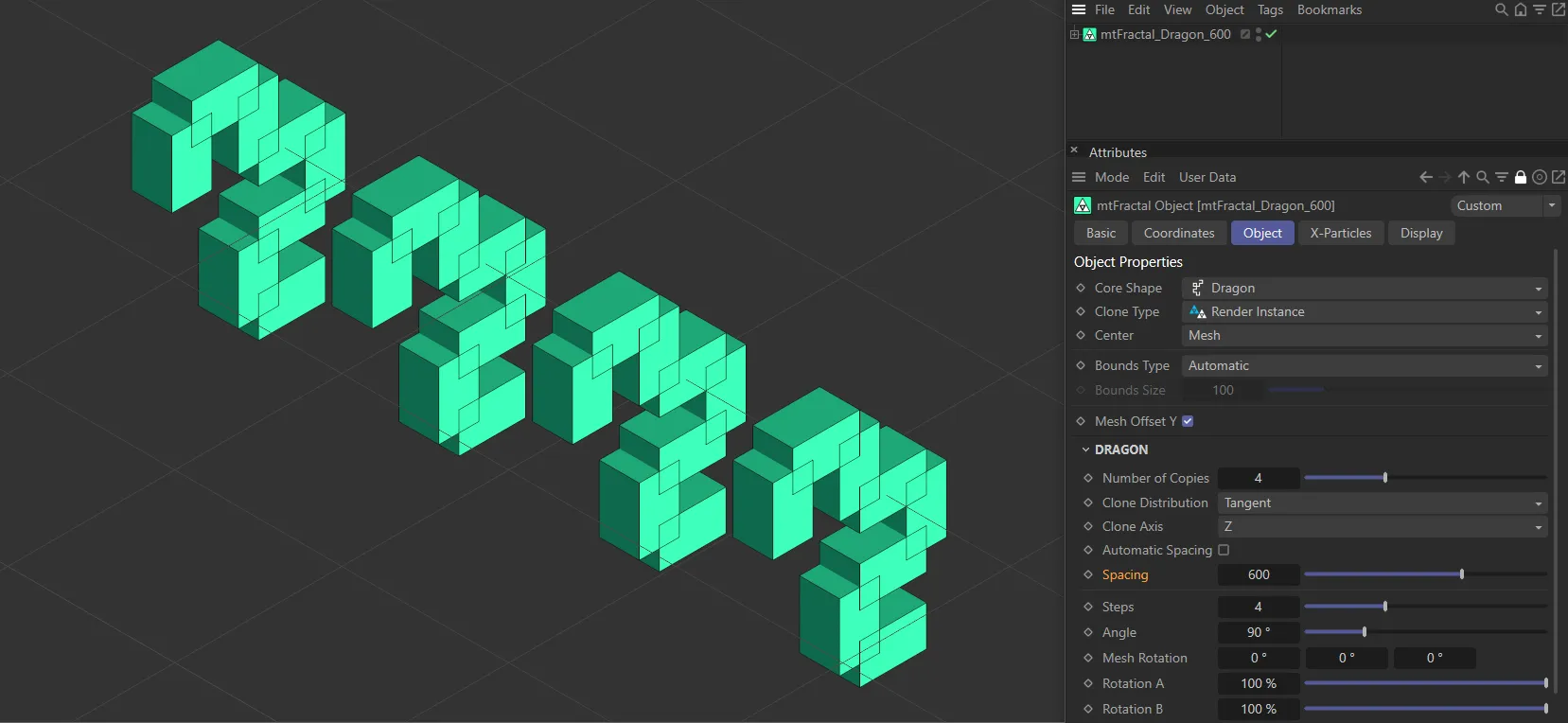Click the Number of Copies input field
Screen dimensions: 1568x723
[x=1258, y=478]
